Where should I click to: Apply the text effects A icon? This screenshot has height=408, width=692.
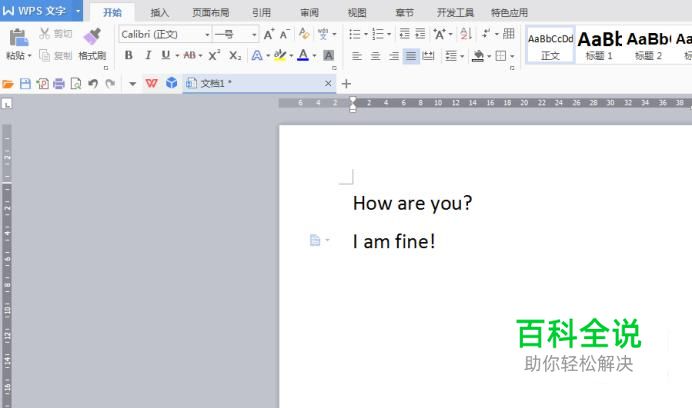coord(257,56)
